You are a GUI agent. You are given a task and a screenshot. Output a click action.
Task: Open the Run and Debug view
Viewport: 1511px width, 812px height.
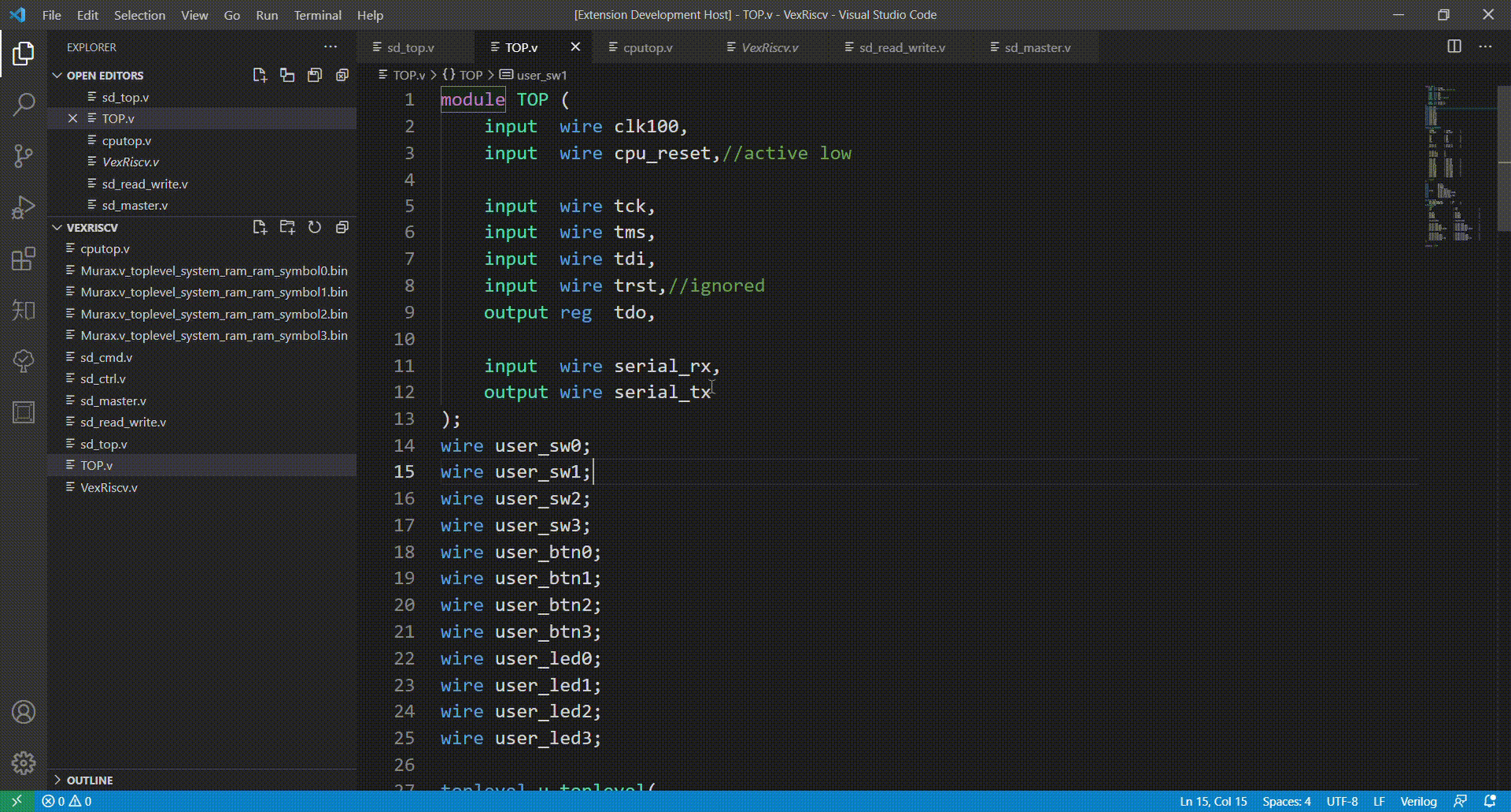coord(24,207)
